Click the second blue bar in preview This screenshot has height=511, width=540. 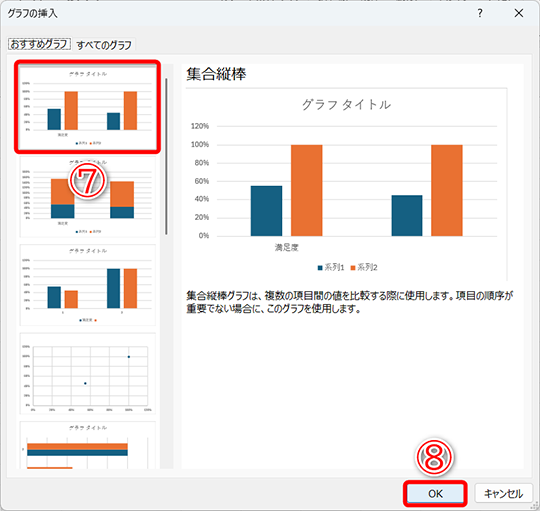click(407, 216)
